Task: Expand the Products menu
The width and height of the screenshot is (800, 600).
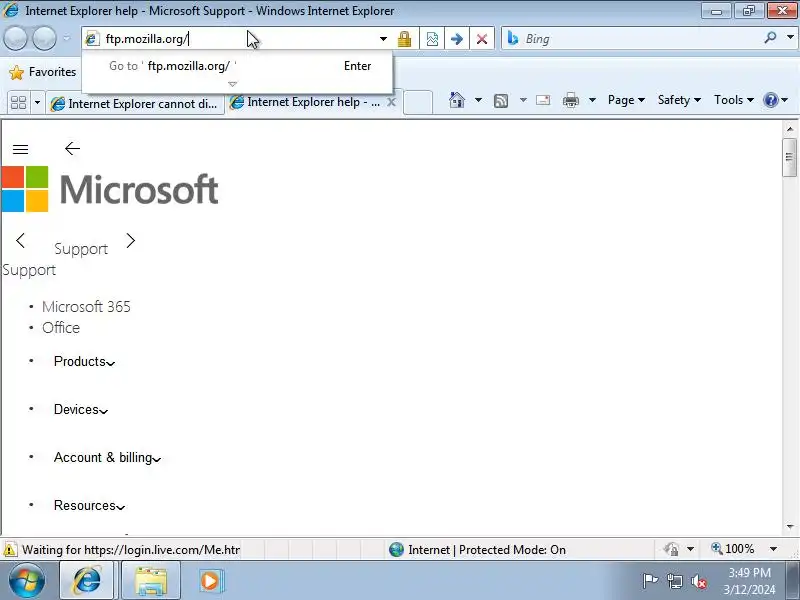Action: click(x=84, y=362)
